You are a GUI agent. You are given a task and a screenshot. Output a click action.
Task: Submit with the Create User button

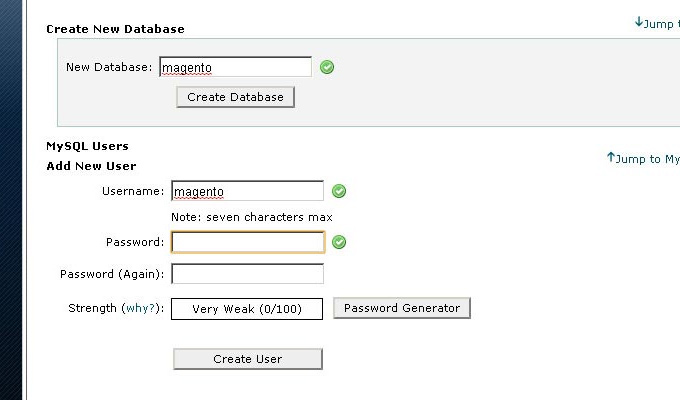coord(248,359)
